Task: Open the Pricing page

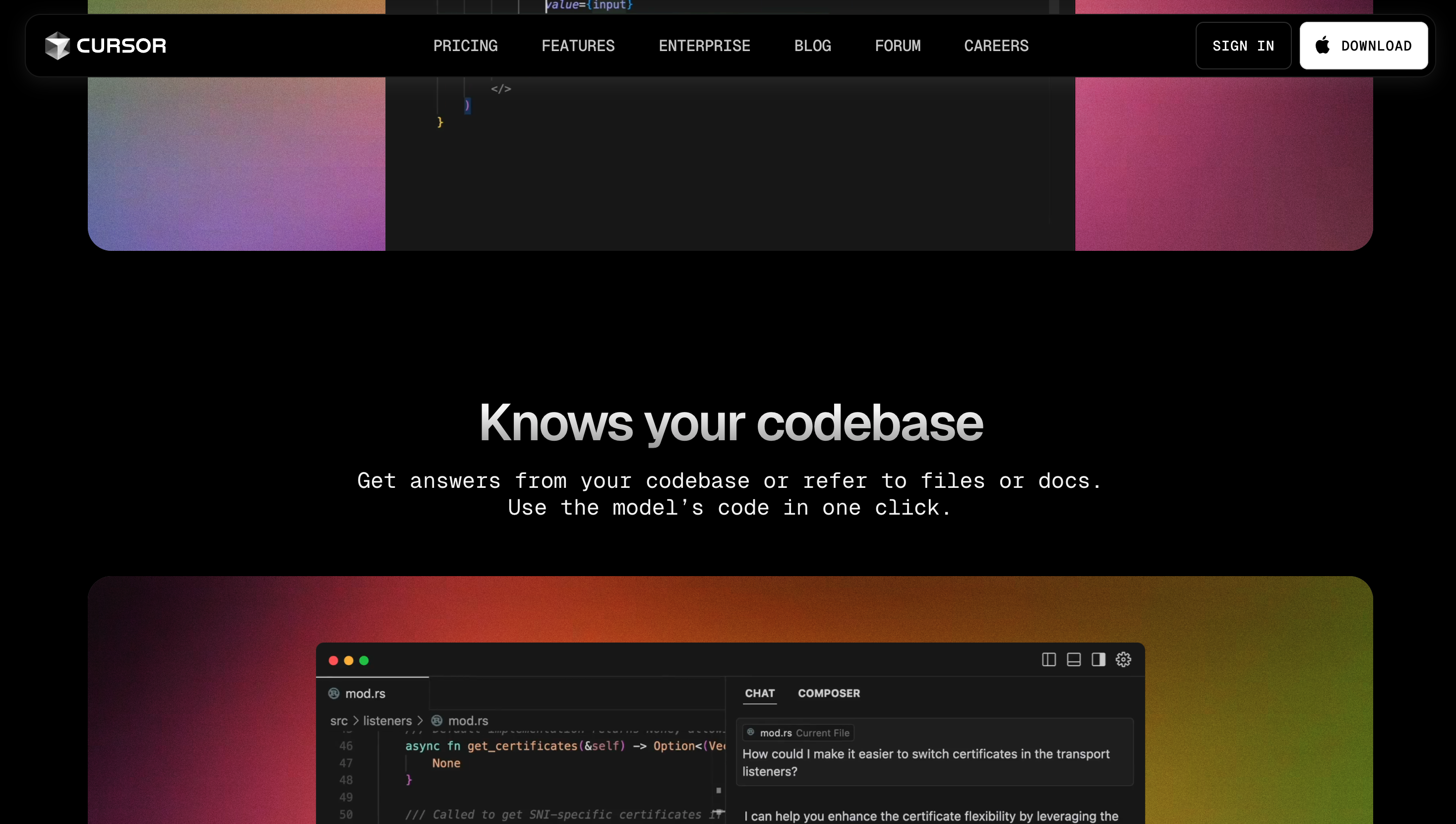Action: click(465, 46)
